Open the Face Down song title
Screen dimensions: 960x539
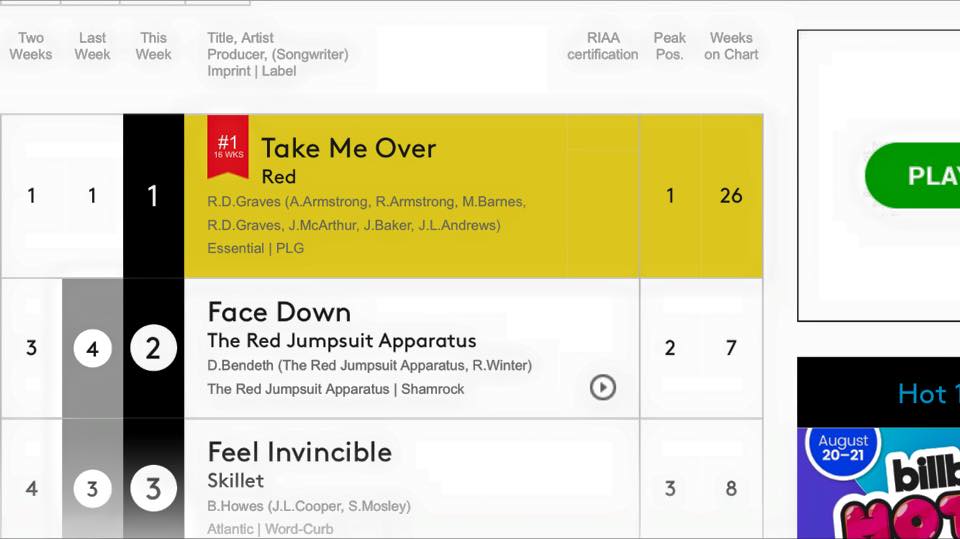coord(278,312)
